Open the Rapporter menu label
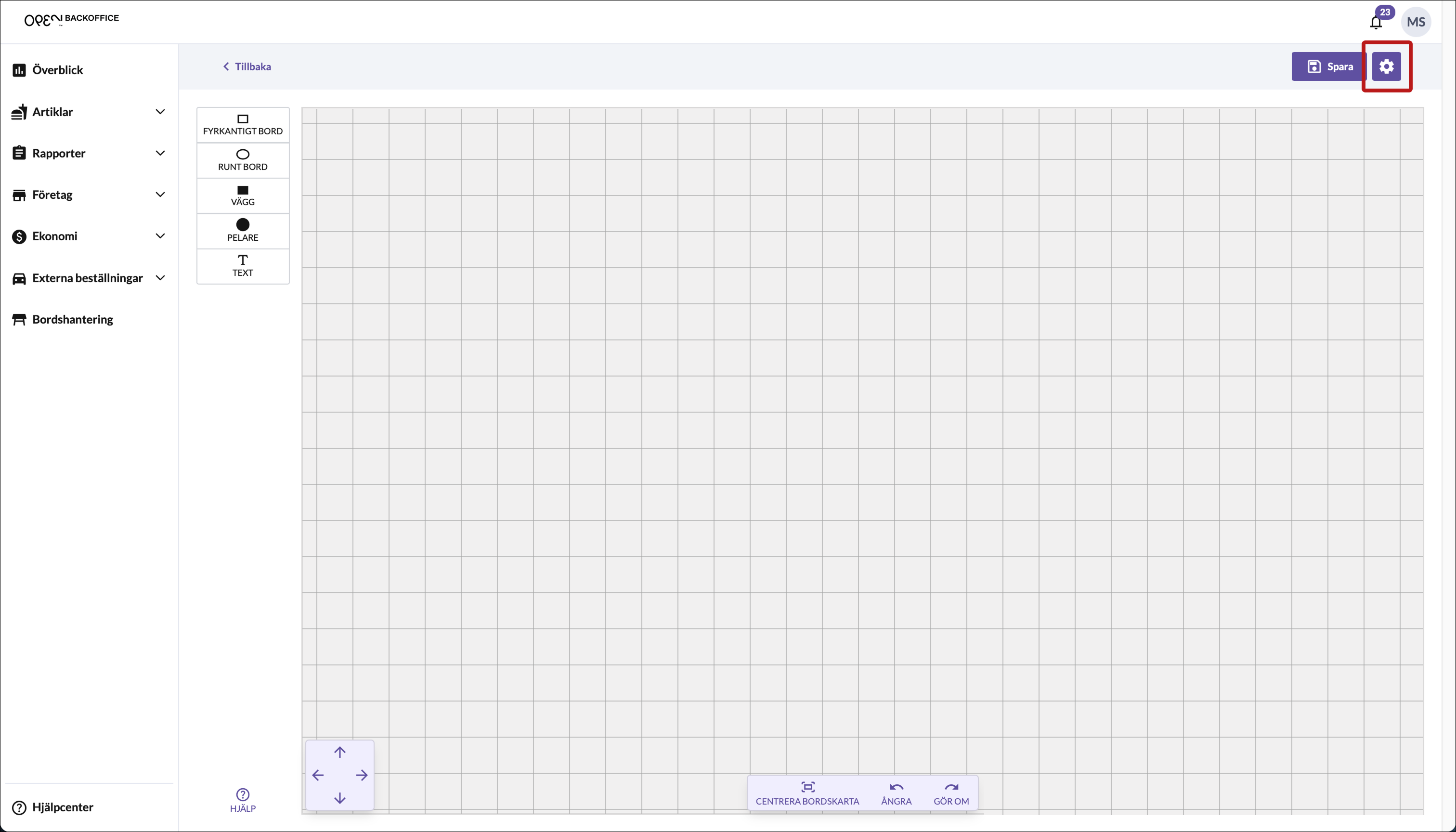Image resolution: width=1456 pixels, height=832 pixels. (x=59, y=153)
